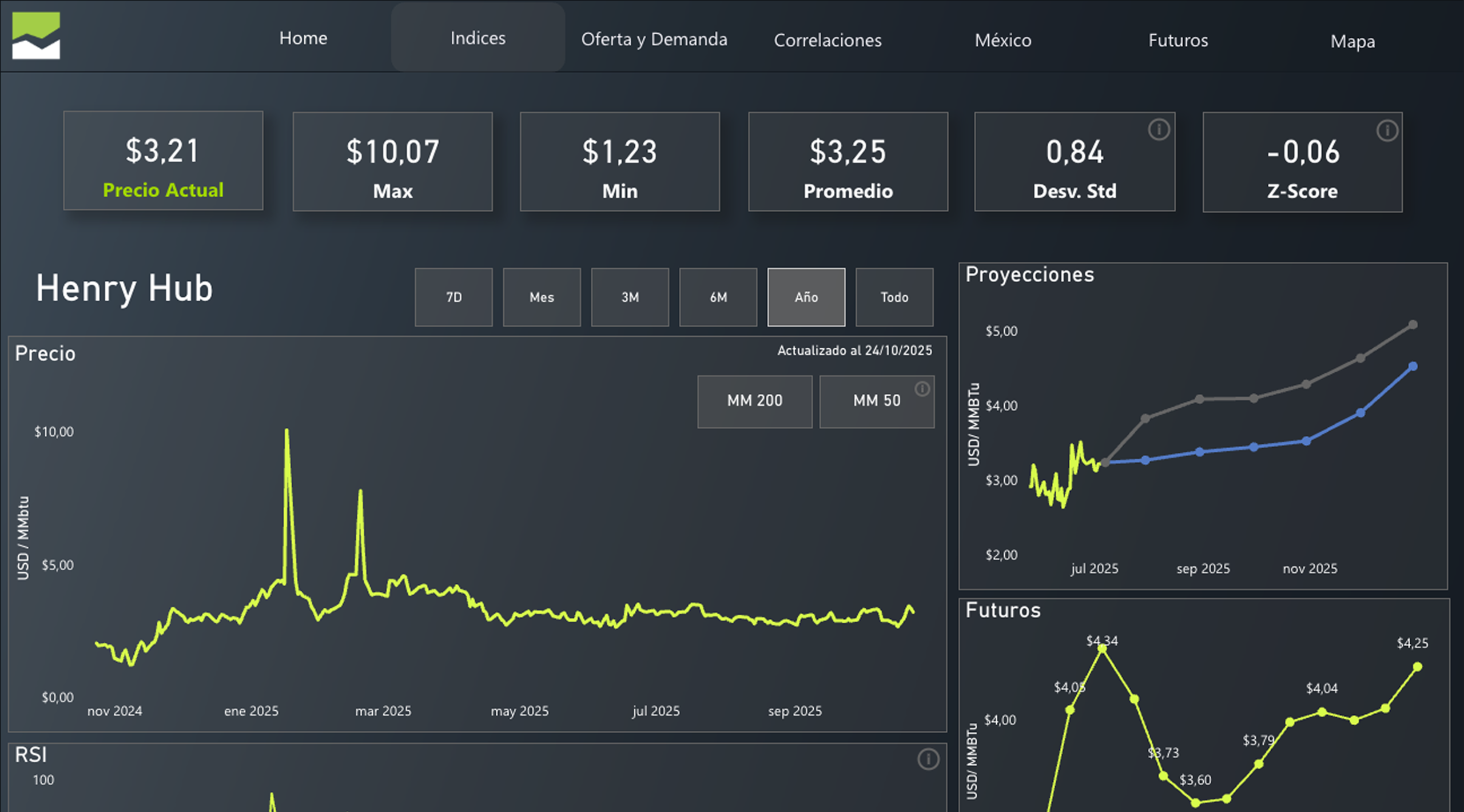Go to the Home tab
This screenshot has width=1464, height=812.
(x=303, y=38)
